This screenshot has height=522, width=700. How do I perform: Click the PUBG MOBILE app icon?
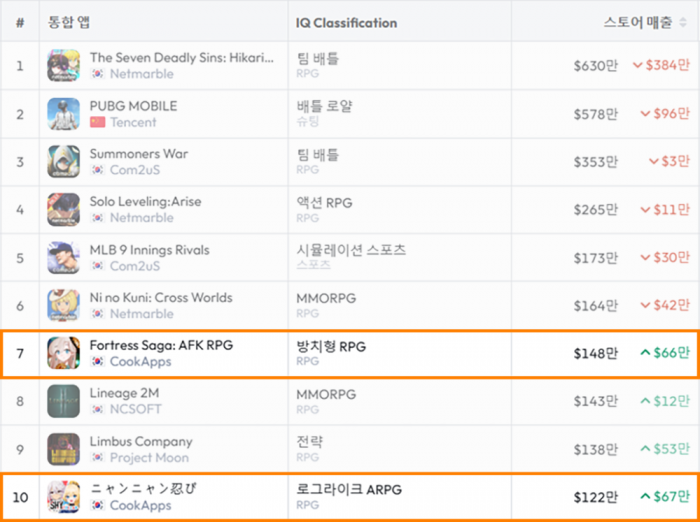pyautogui.click(x=63, y=114)
